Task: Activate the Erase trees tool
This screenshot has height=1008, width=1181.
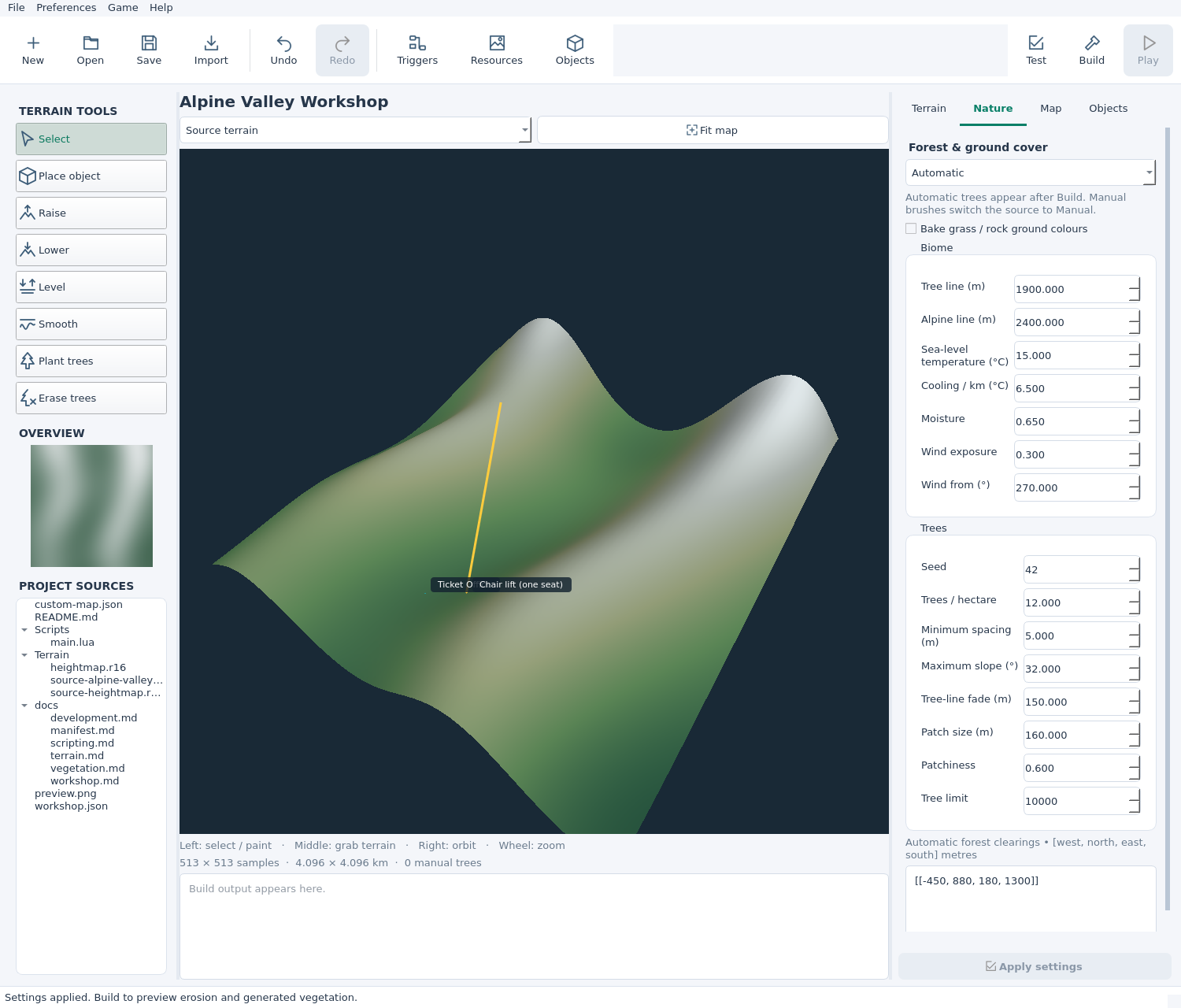Action: 91,398
